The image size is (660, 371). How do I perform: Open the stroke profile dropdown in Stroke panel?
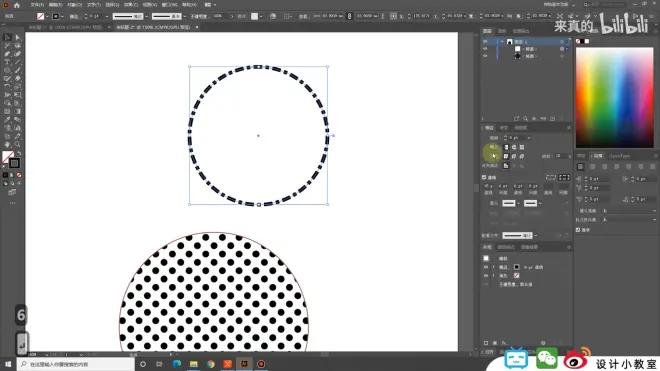(535, 235)
